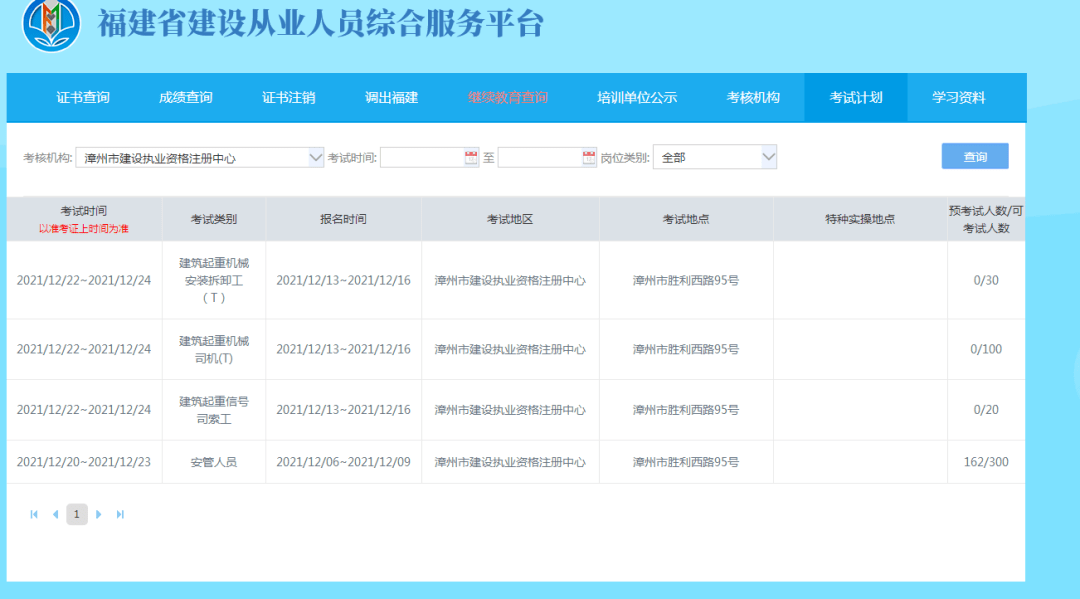Go to previous page of results

tap(55, 514)
